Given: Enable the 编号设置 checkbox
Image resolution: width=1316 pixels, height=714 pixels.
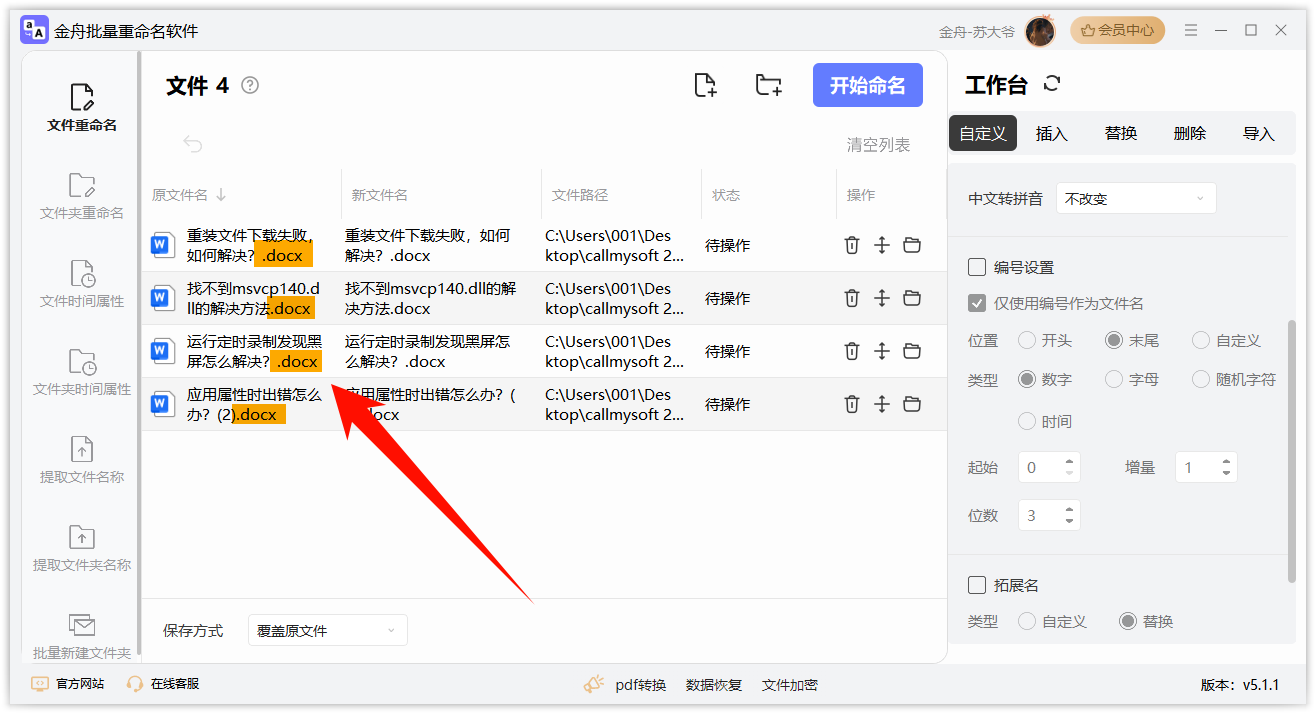Looking at the screenshot, I should [976, 267].
